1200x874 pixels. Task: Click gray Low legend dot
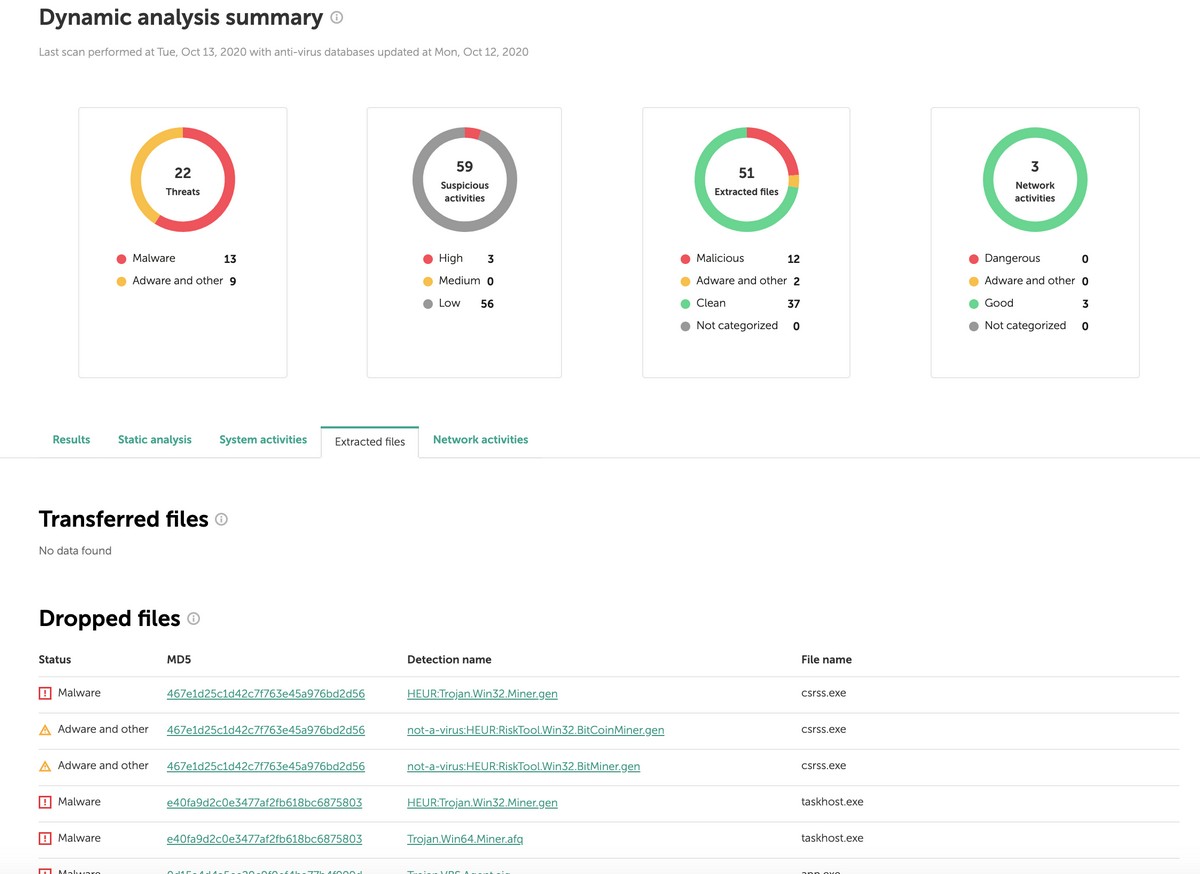[x=428, y=304]
